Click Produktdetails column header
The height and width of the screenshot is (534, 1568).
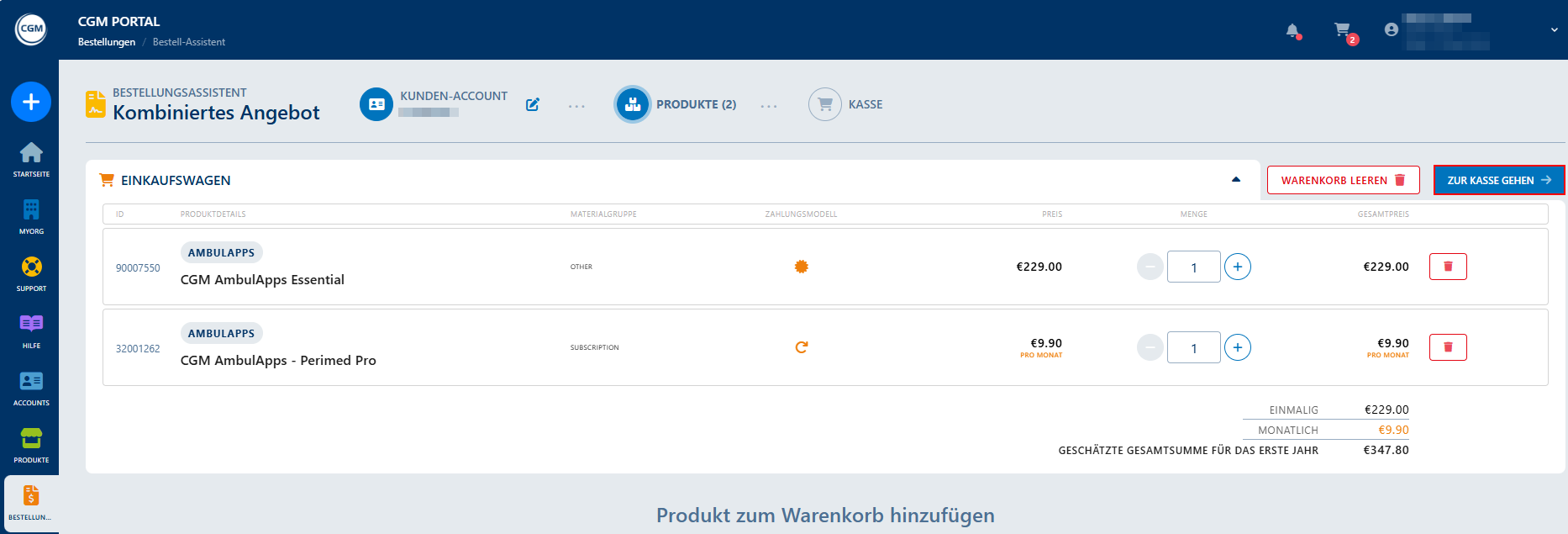tap(213, 214)
